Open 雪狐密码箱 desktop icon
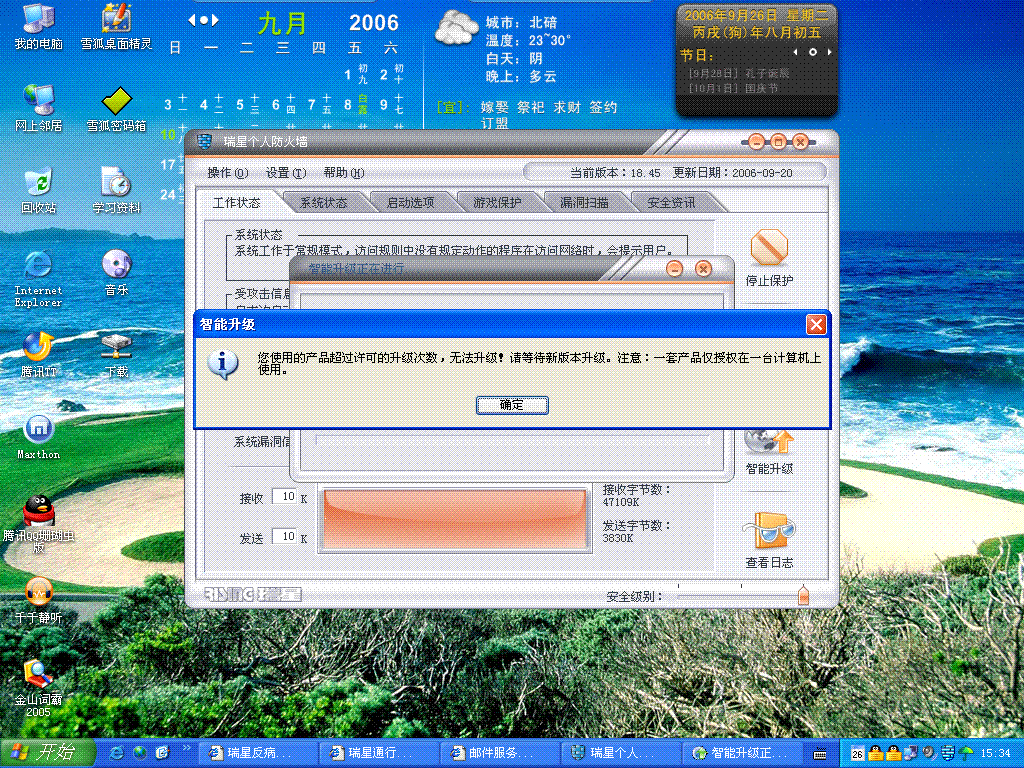This screenshot has height=768, width=1024. tap(116, 108)
